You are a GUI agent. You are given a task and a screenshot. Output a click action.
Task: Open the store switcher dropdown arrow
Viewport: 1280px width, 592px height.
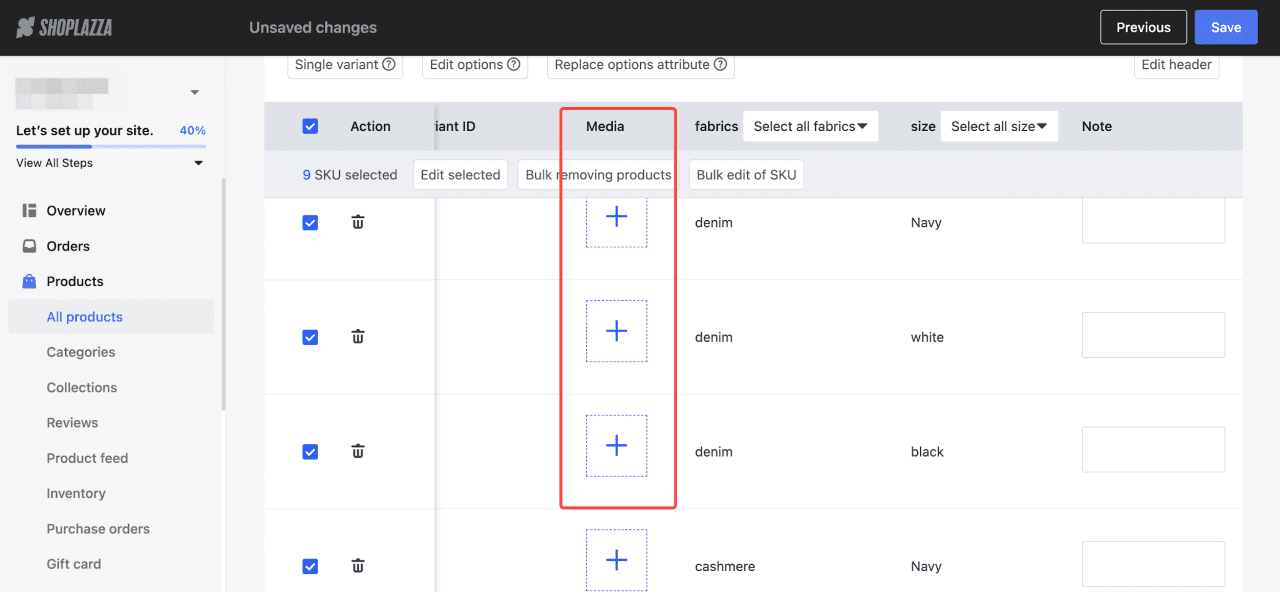click(x=195, y=92)
